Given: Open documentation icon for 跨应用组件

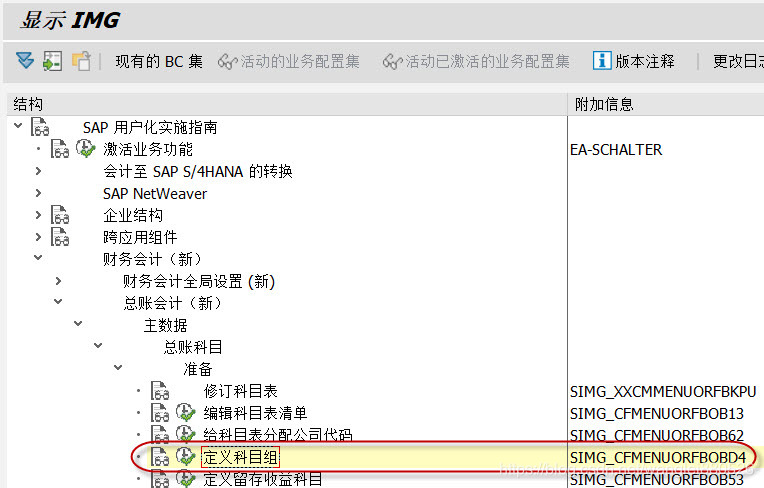Looking at the screenshot, I should [60, 237].
